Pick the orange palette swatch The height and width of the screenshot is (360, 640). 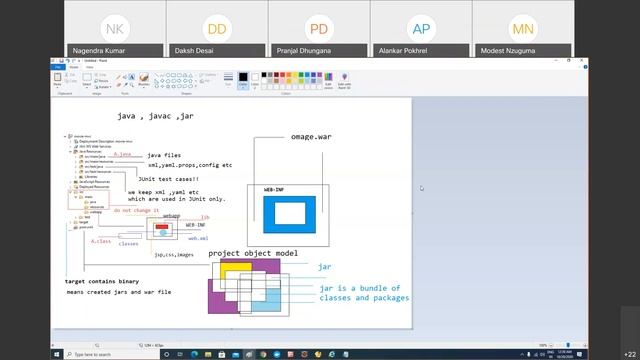pyautogui.click(x=289, y=75)
